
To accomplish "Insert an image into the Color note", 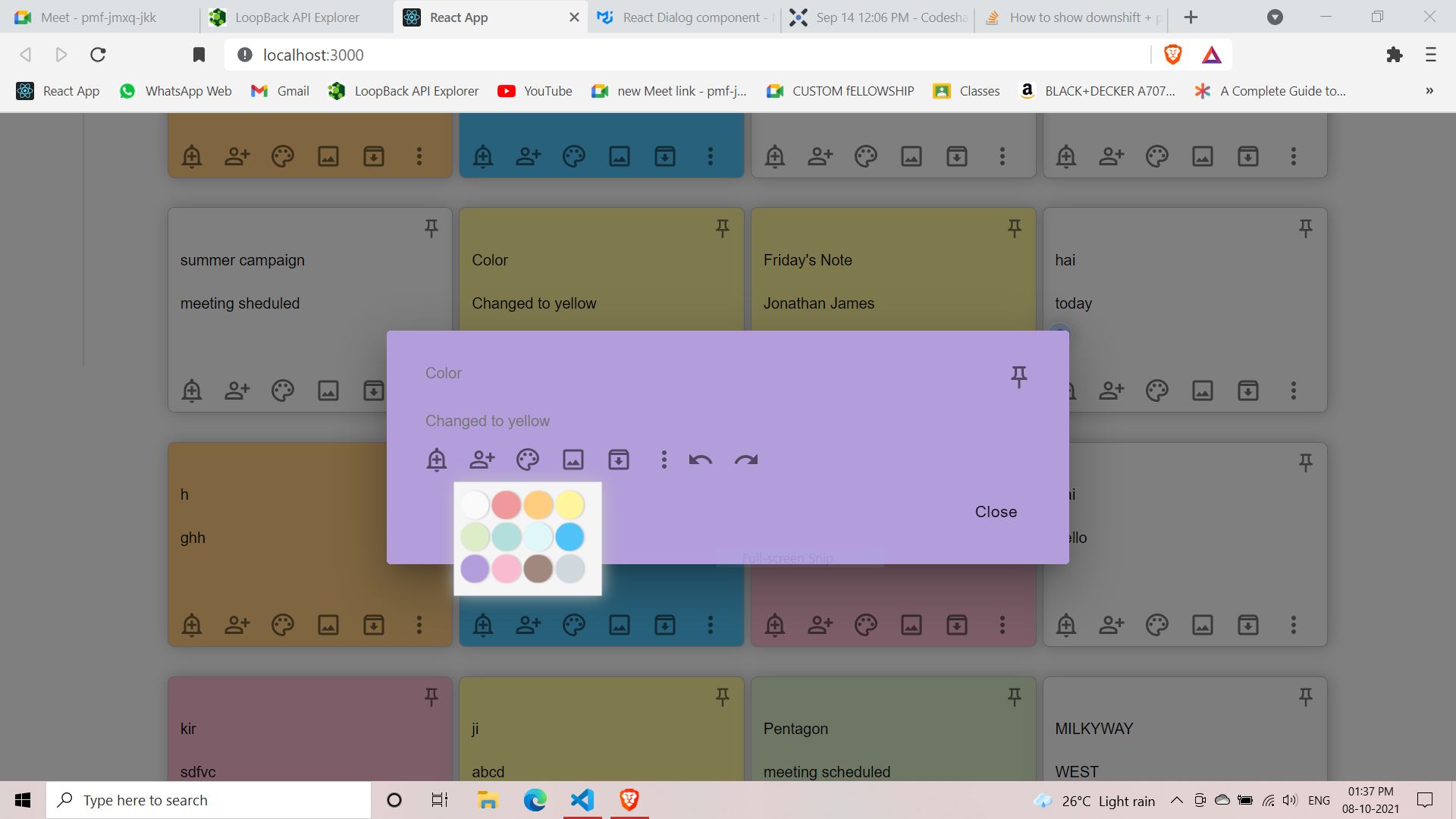I will 573,459.
